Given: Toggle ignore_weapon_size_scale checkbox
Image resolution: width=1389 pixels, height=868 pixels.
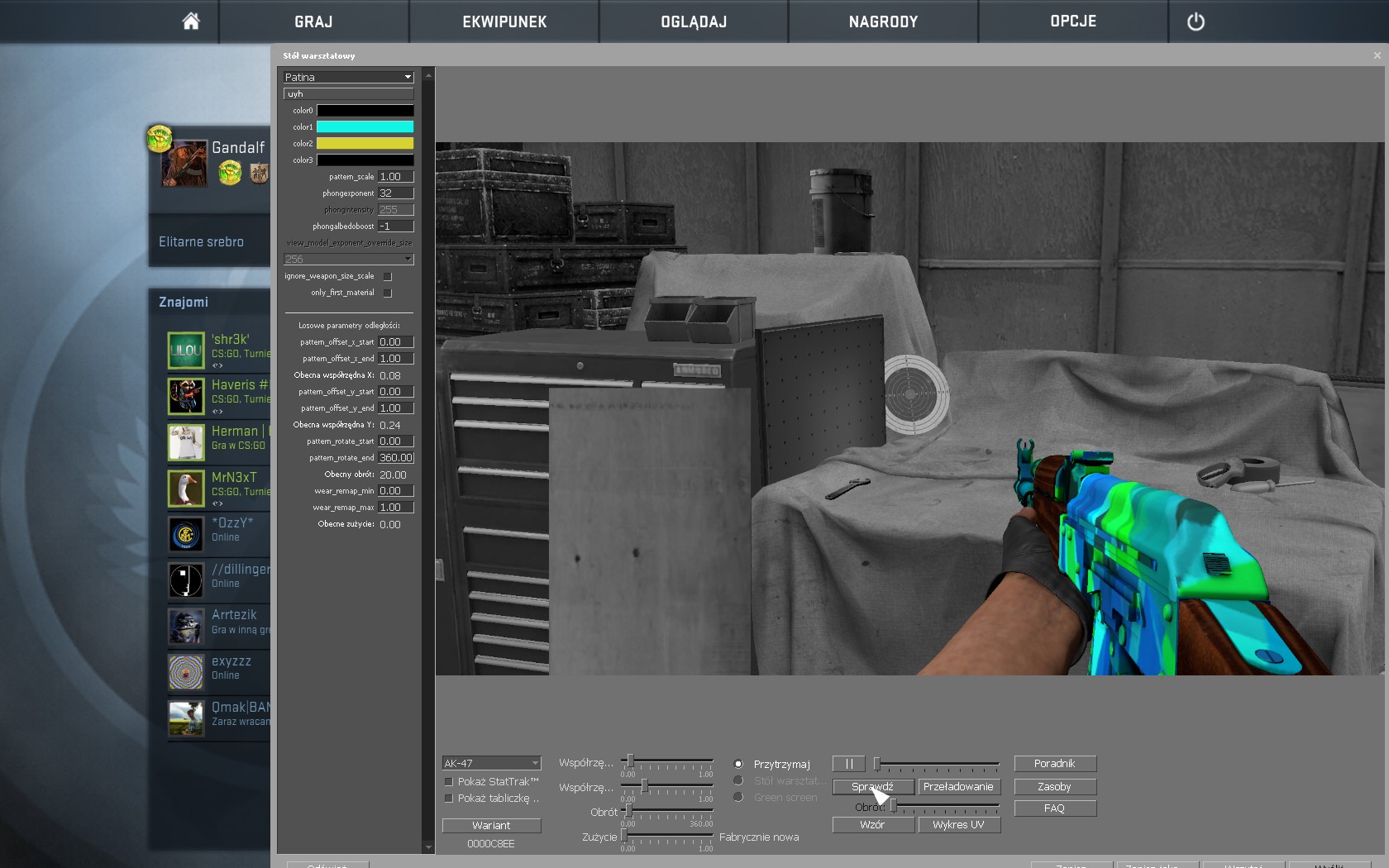Looking at the screenshot, I should [388, 276].
